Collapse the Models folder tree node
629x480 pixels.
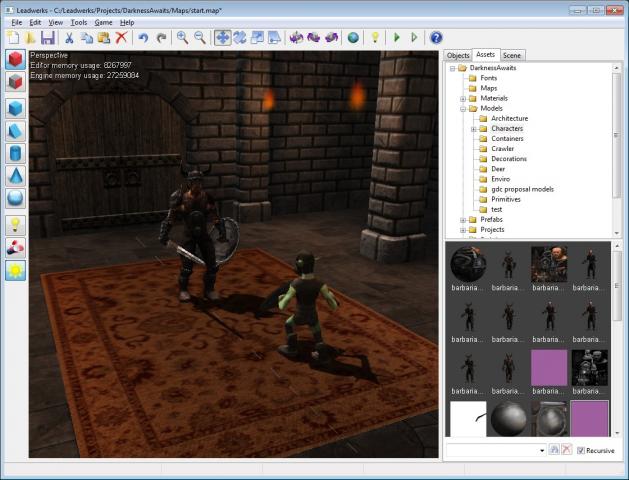(463, 109)
